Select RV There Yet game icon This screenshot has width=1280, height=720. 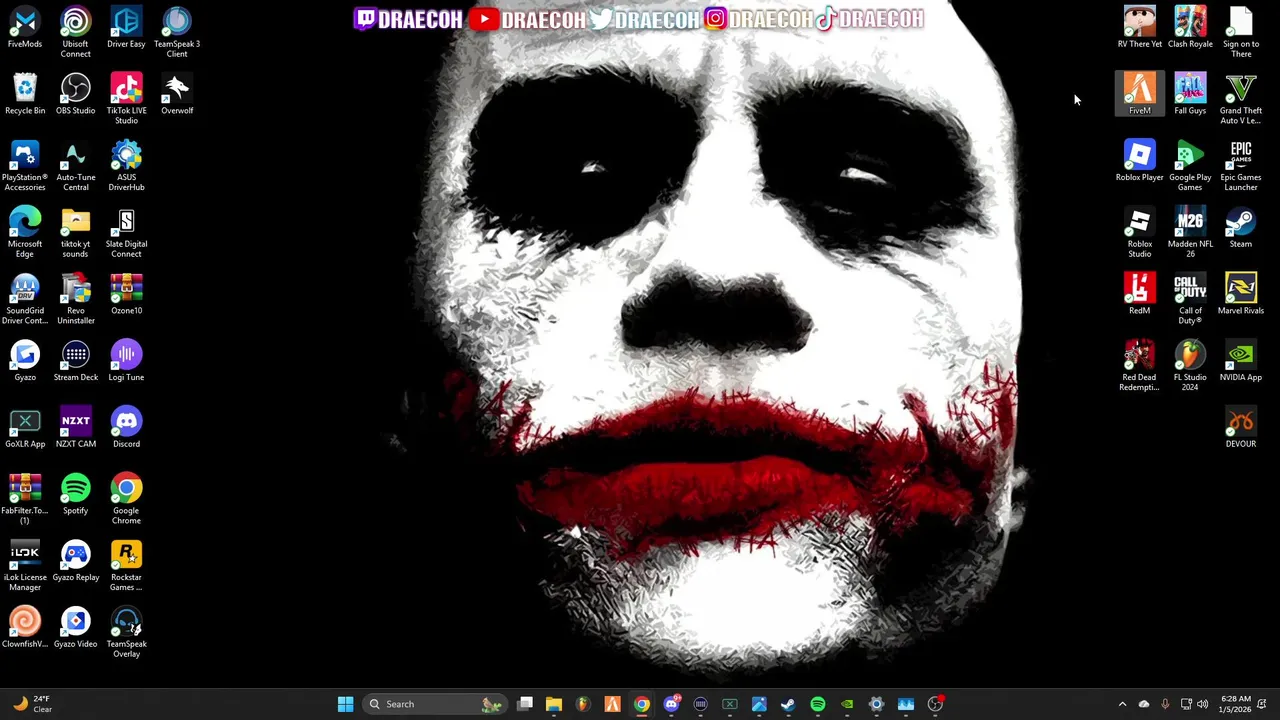coord(1140,28)
